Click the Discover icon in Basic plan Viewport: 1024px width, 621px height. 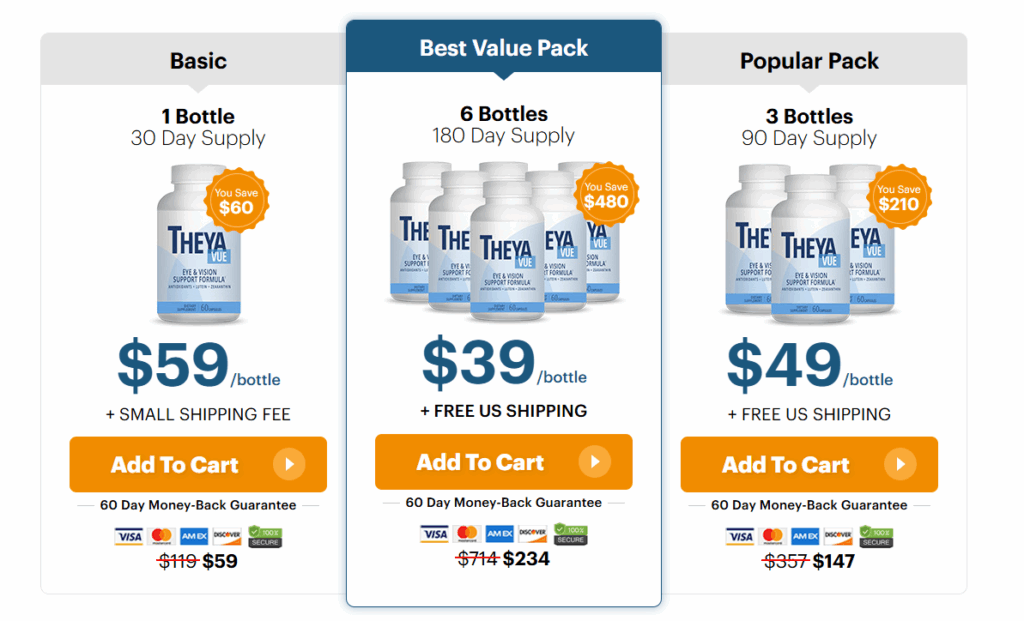227,537
